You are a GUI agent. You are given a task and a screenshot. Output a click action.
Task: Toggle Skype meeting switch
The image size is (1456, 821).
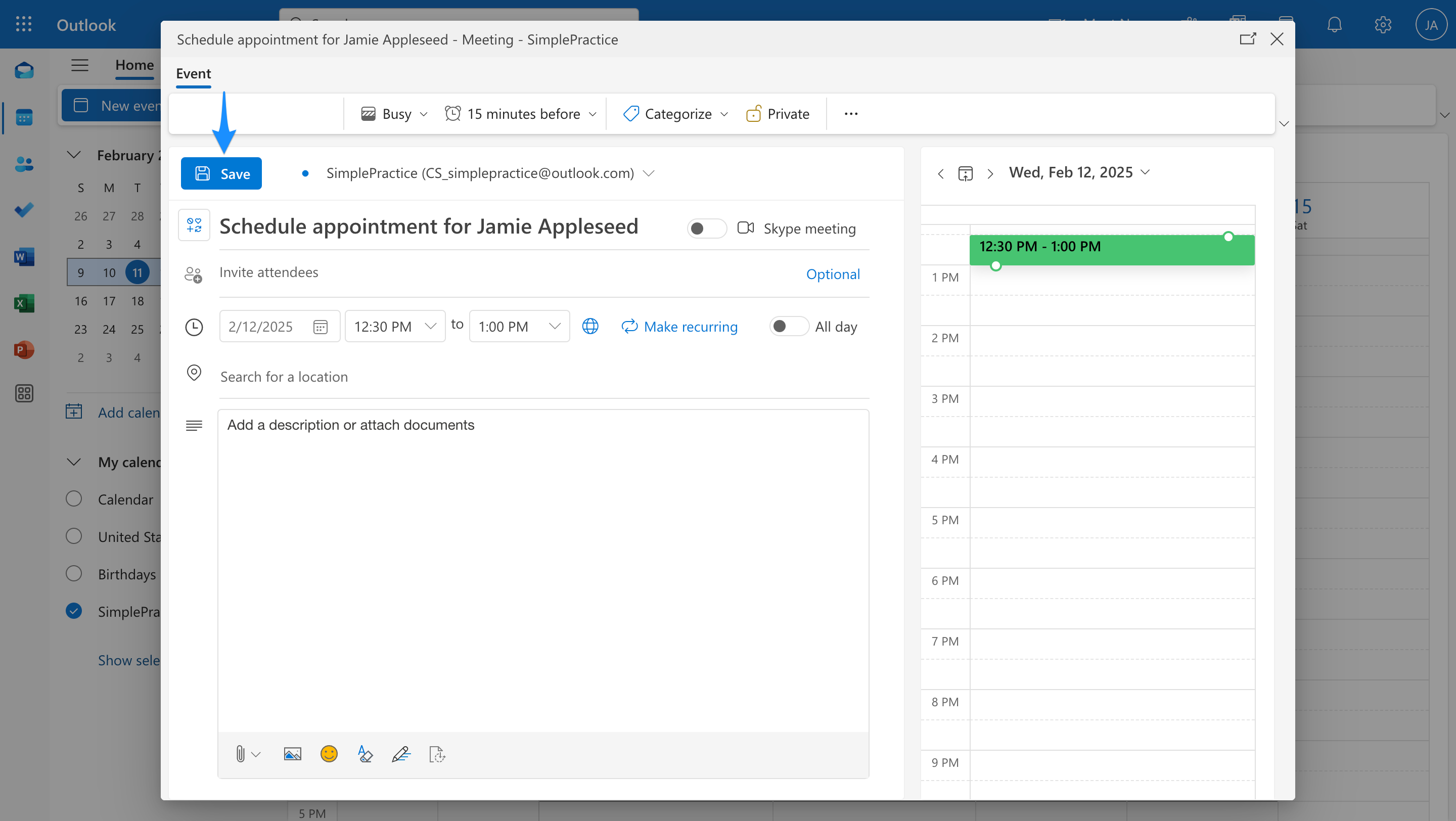pyautogui.click(x=707, y=229)
